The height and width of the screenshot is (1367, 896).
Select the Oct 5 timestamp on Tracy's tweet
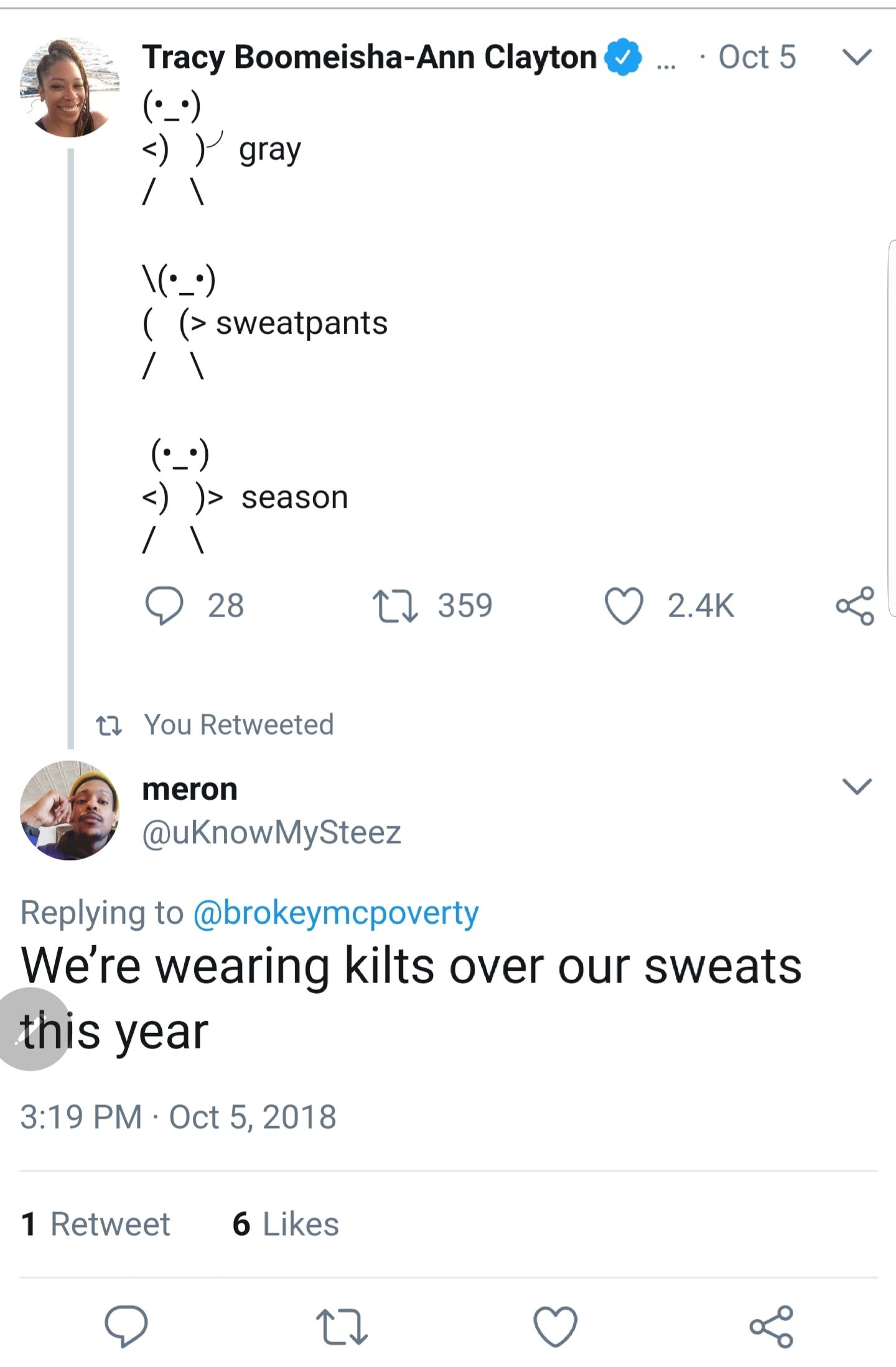click(756, 57)
